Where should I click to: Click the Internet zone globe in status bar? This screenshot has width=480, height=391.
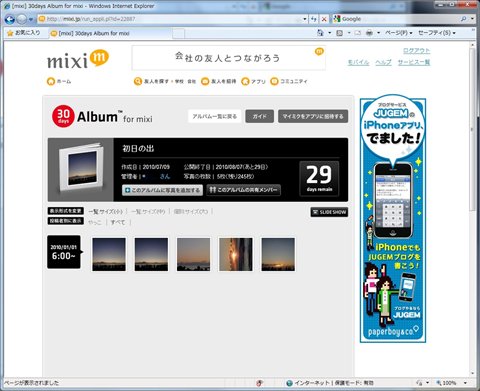point(289,383)
